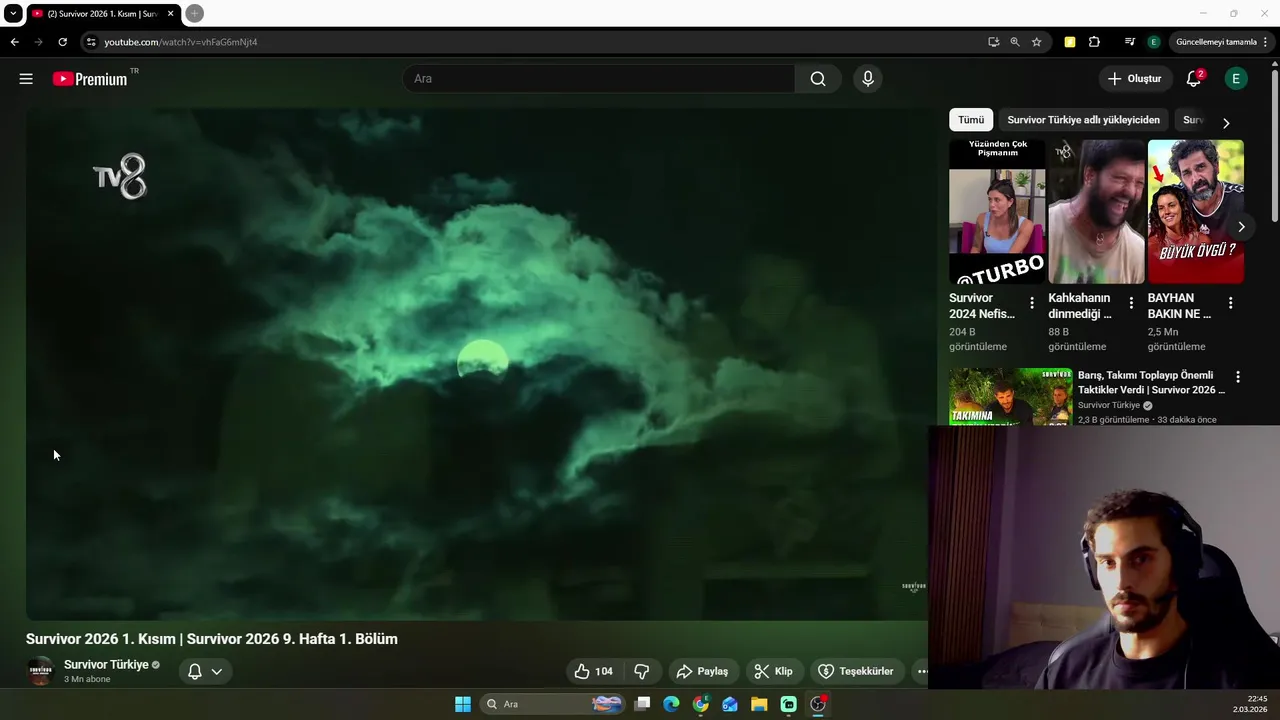
Task: Switch to OBS Studio on taskbar
Action: tap(818, 704)
